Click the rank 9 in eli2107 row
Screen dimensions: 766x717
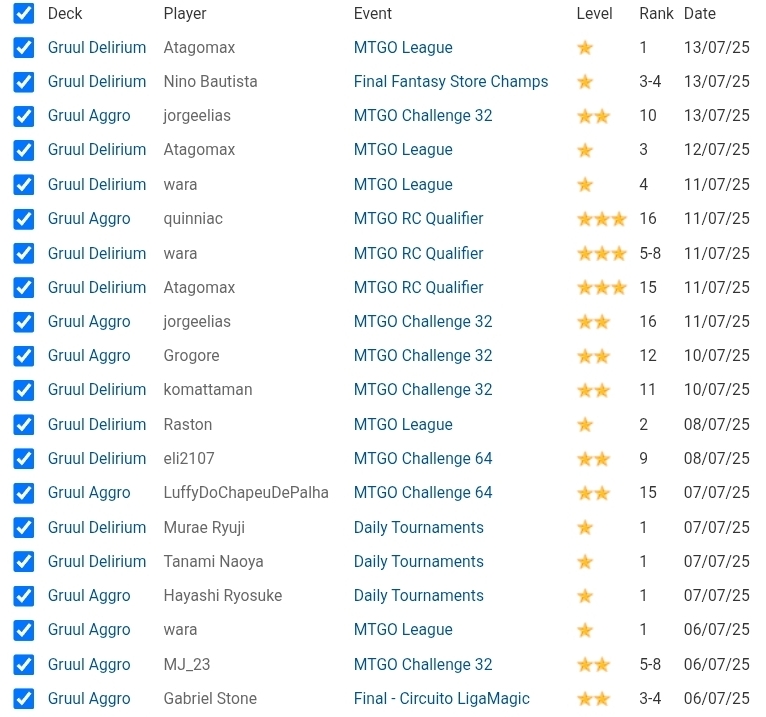[x=643, y=459]
